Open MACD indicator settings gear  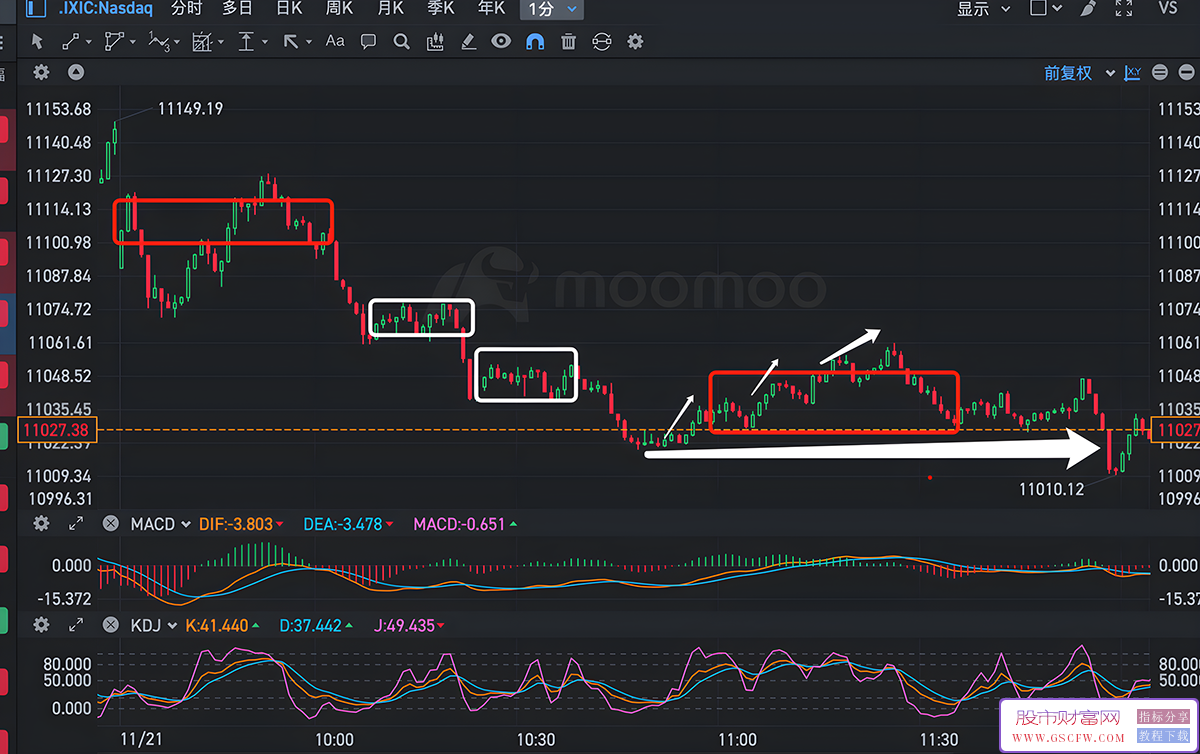click(41, 523)
